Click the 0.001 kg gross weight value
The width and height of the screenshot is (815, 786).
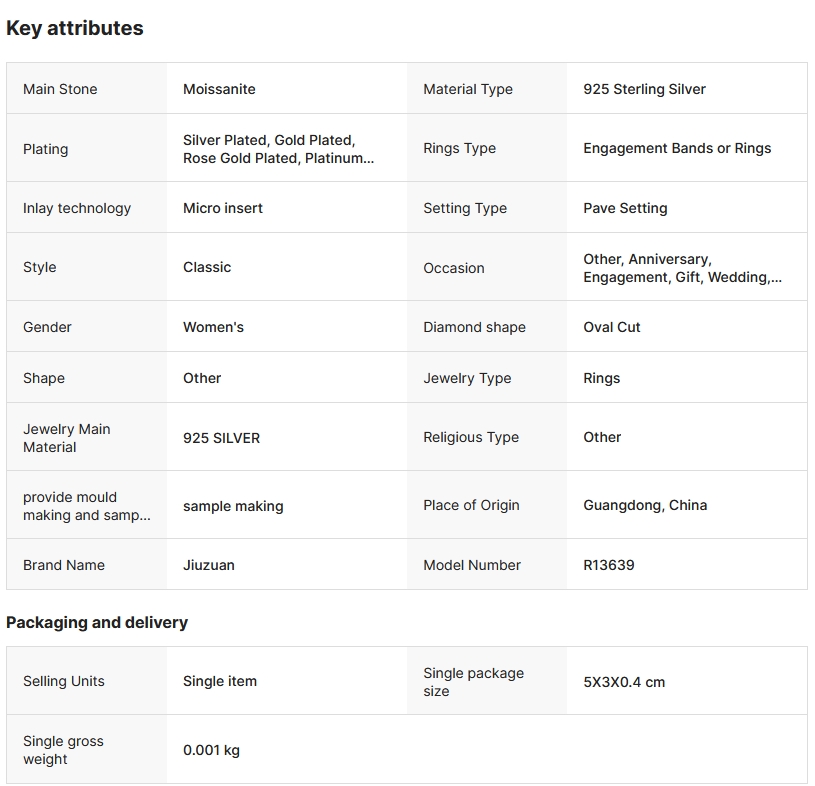[x=211, y=750]
